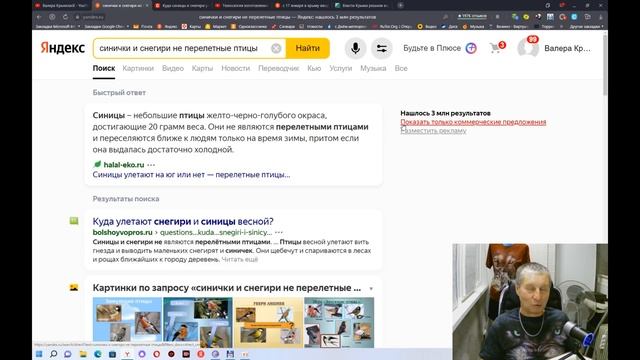Click the Yandex logo

(62, 48)
